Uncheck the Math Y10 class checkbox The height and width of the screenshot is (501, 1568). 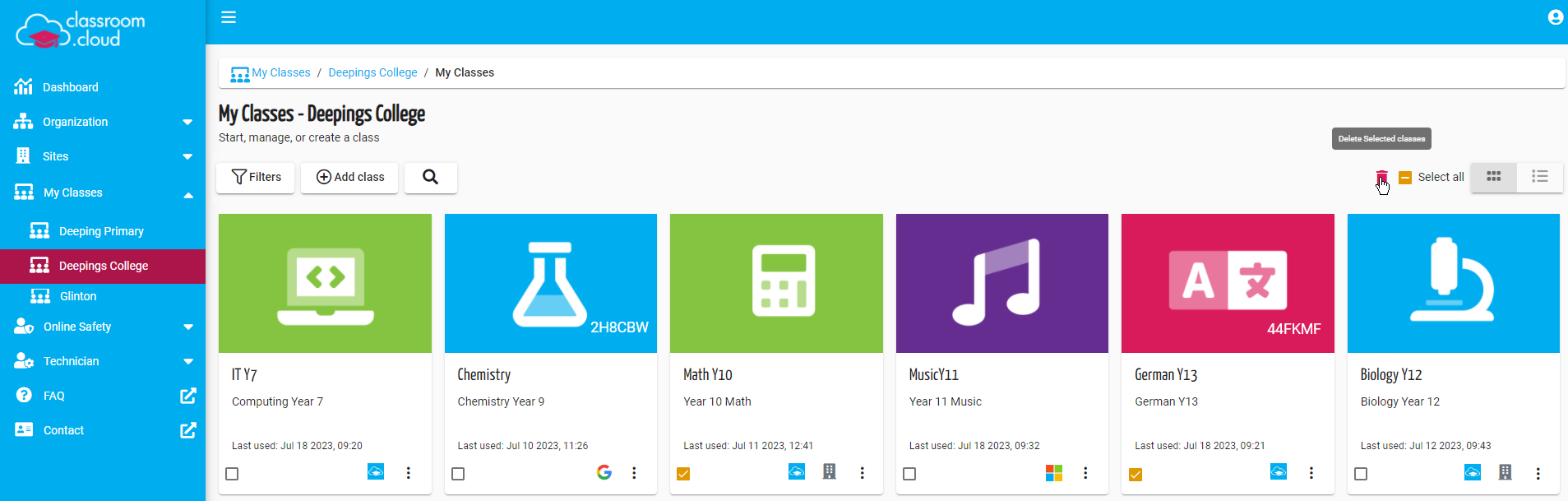[x=683, y=474]
